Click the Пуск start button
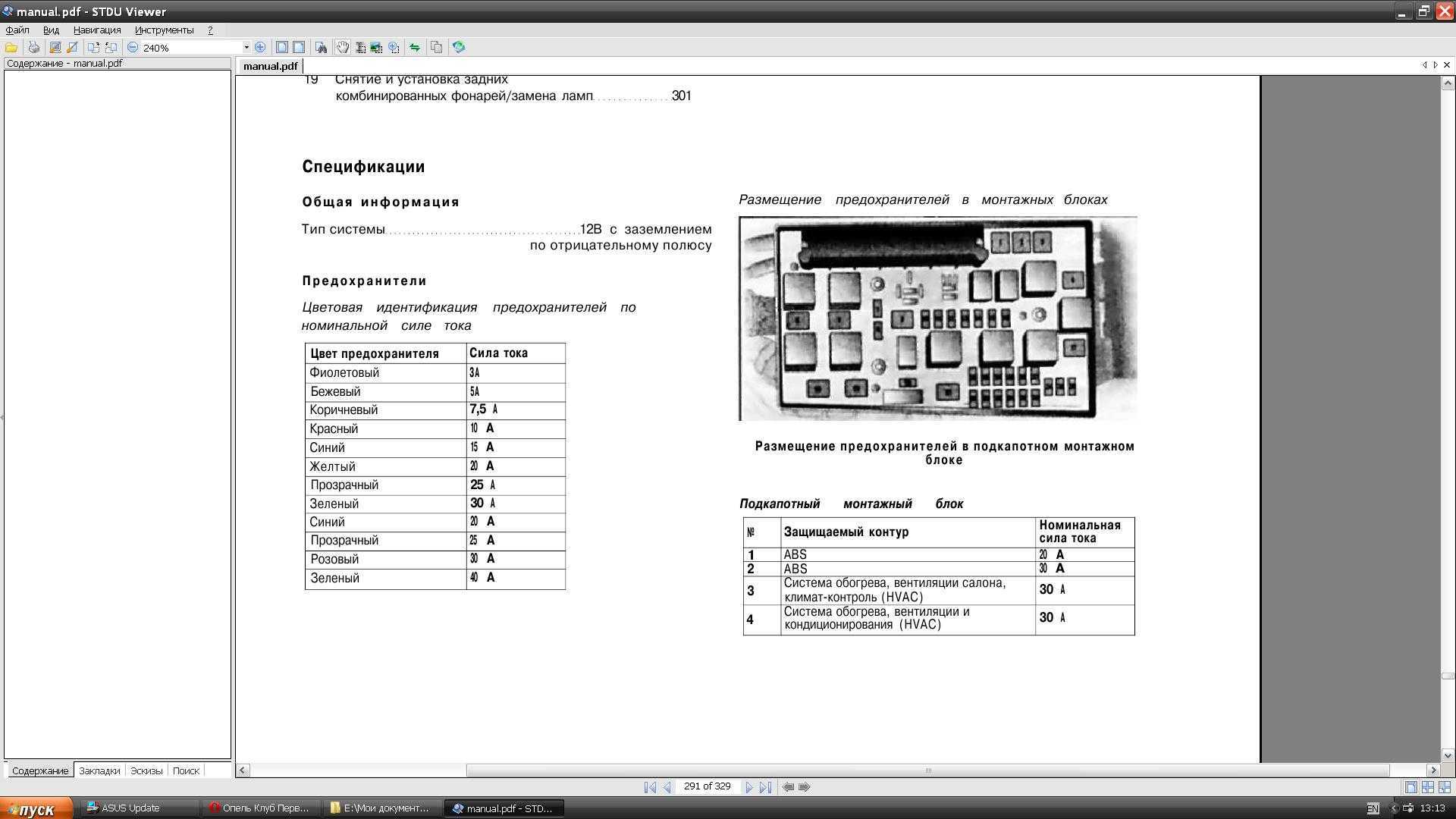Image resolution: width=1456 pixels, height=819 pixels. pyautogui.click(x=36, y=808)
